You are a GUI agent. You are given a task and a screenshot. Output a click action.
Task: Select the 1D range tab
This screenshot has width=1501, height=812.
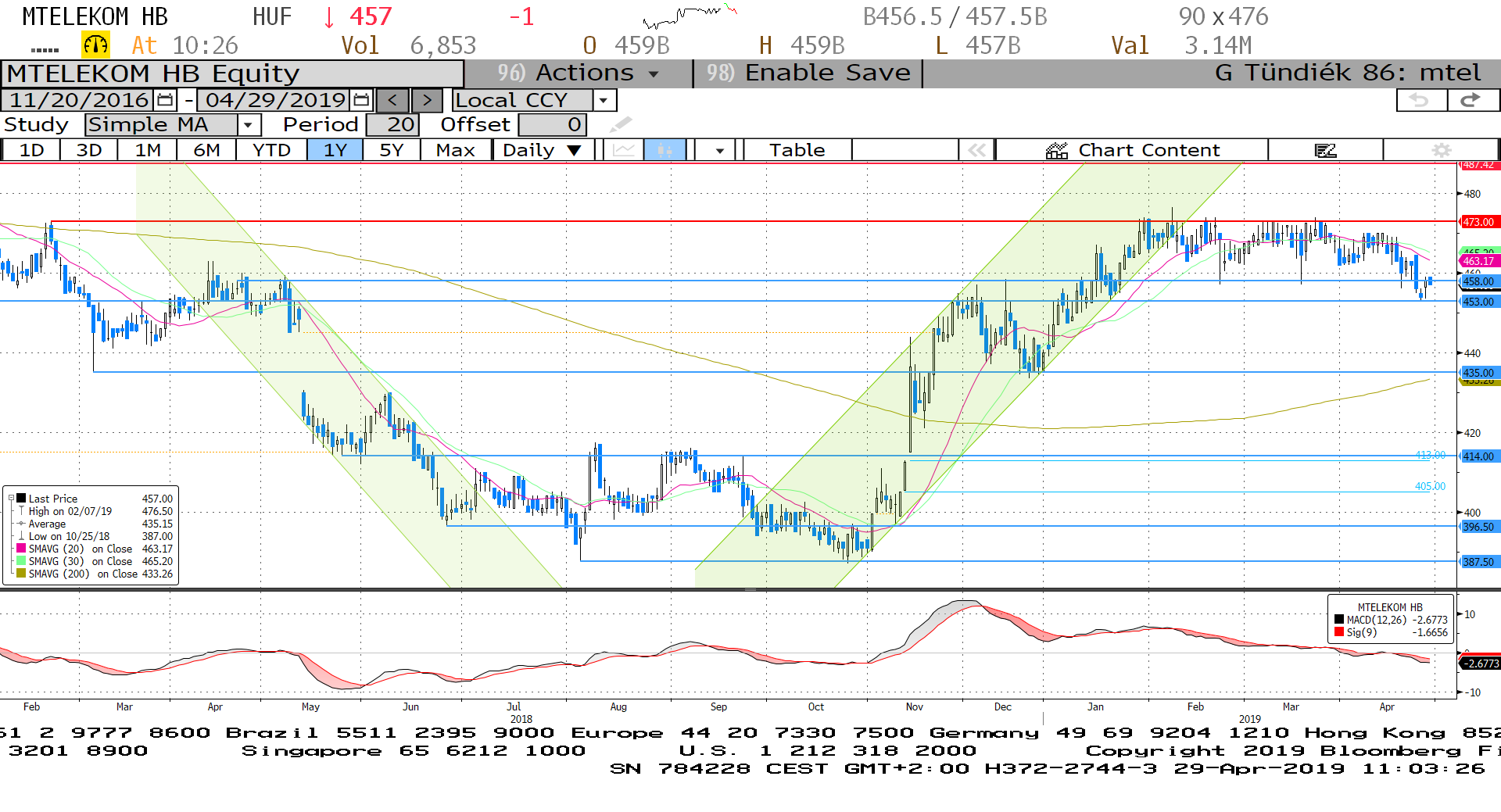click(x=31, y=150)
